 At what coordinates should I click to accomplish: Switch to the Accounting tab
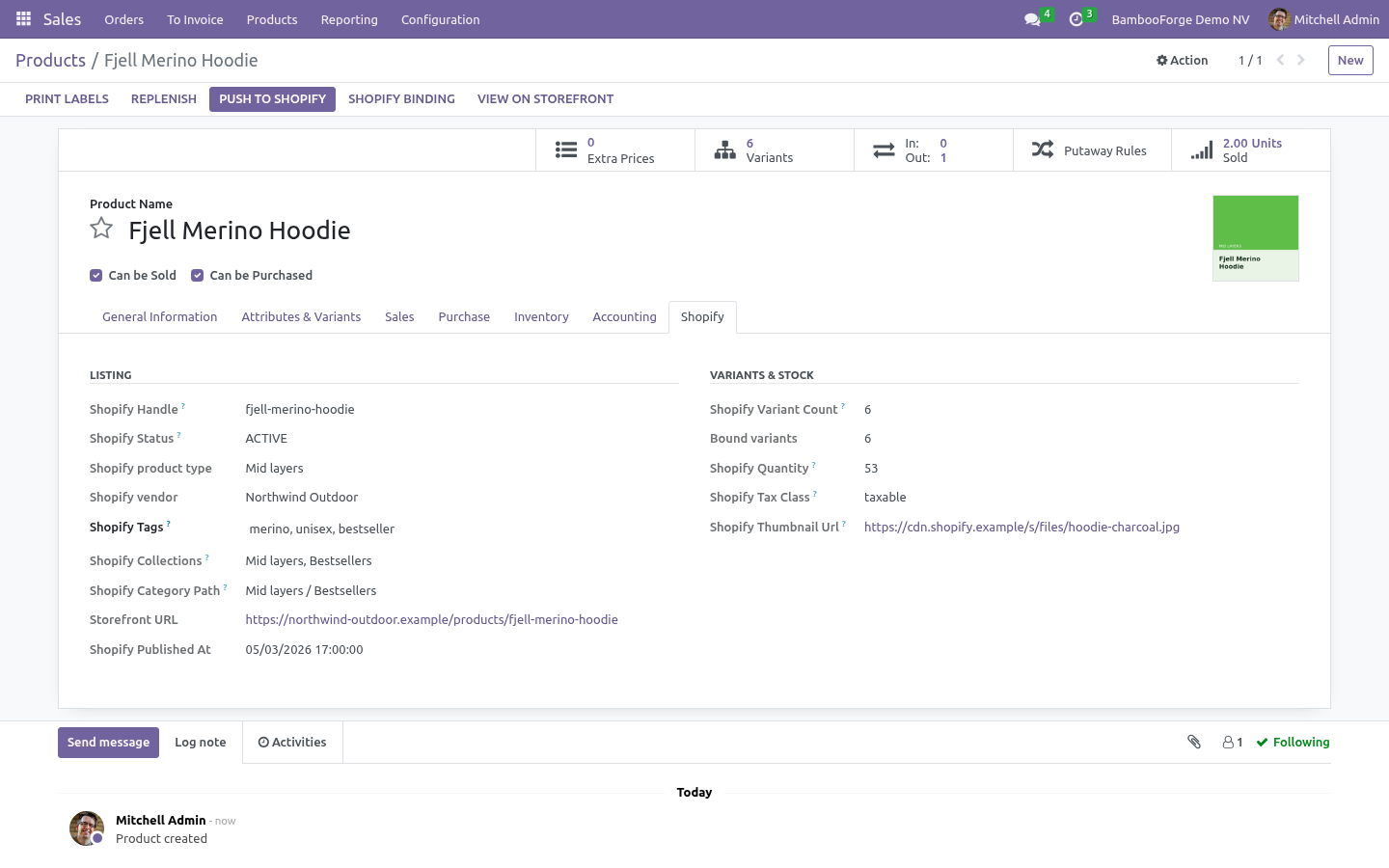pos(624,317)
